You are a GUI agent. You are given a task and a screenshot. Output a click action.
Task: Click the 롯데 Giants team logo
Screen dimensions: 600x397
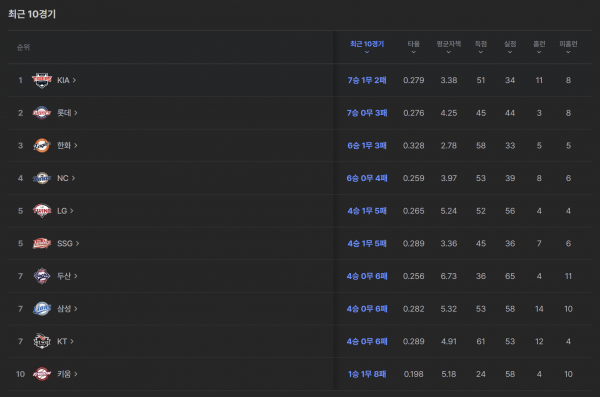point(42,113)
